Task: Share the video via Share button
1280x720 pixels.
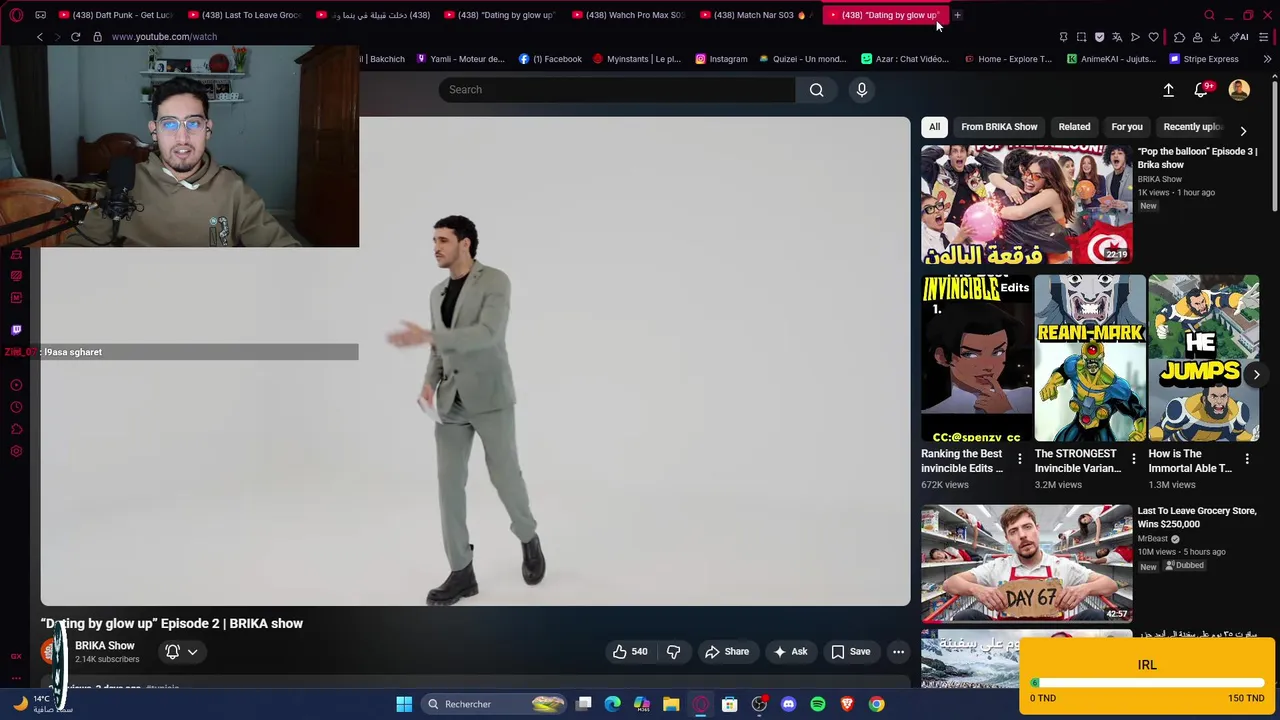Action: point(726,652)
